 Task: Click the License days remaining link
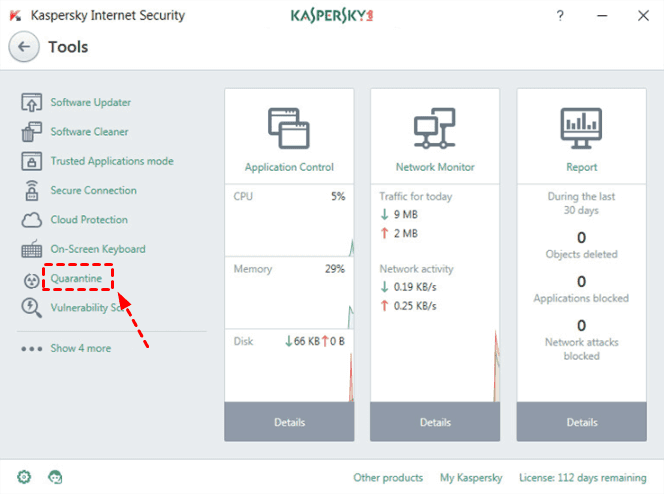584,478
